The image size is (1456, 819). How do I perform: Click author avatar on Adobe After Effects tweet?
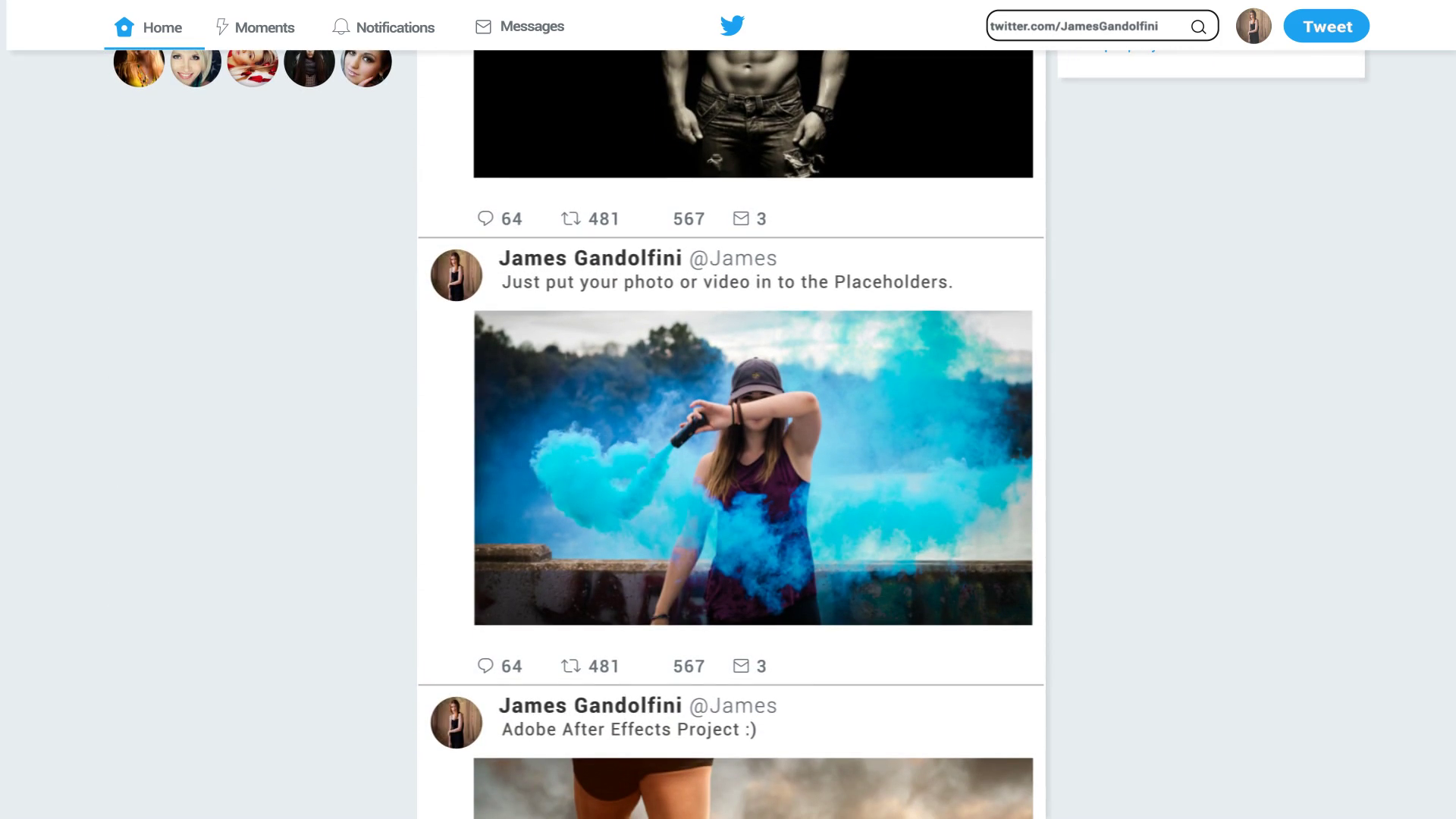(x=457, y=723)
